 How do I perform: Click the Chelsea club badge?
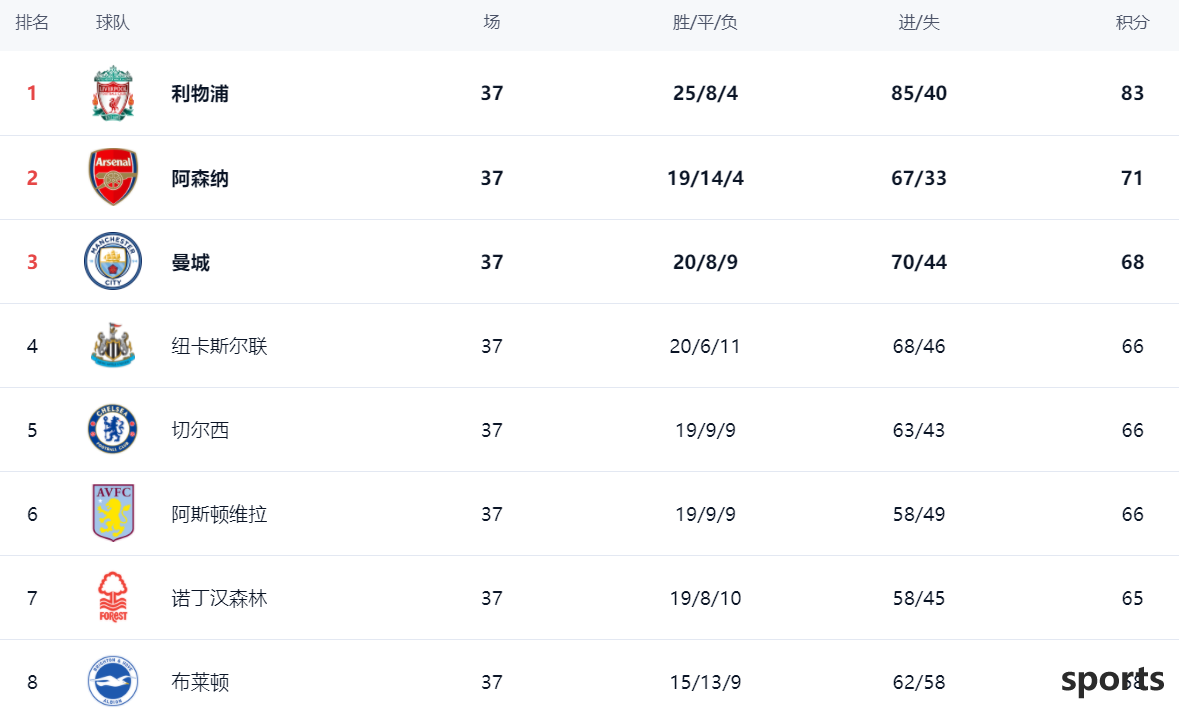pos(113,430)
